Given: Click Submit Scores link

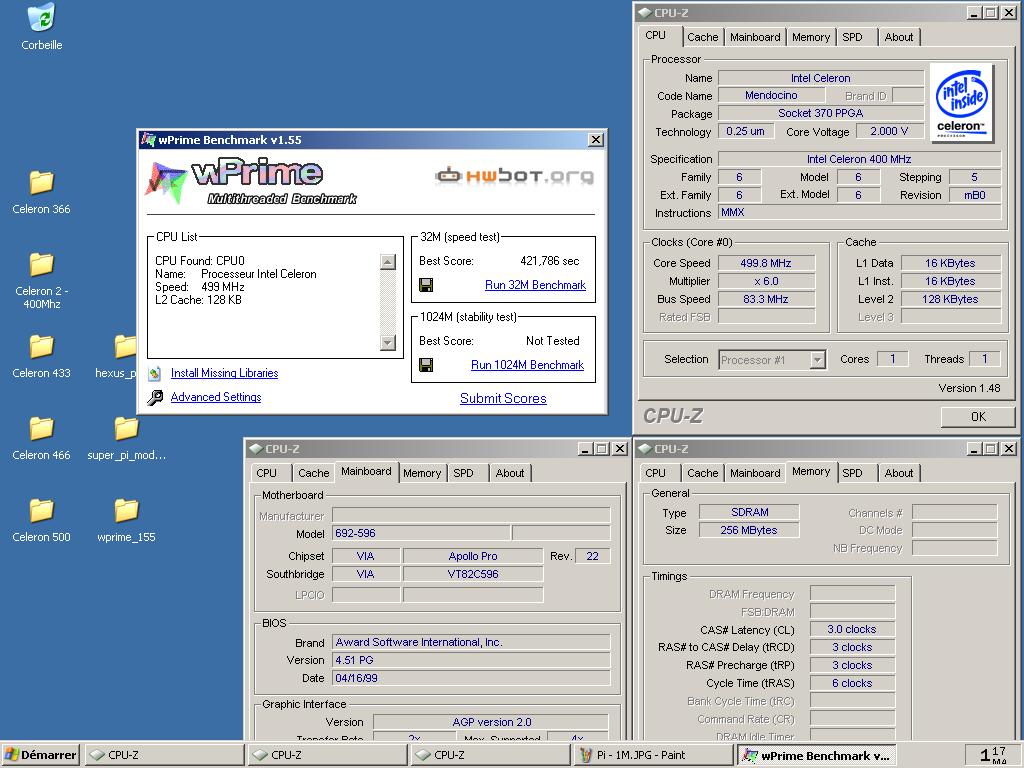Looking at the screenshot, I should point(503,398).
